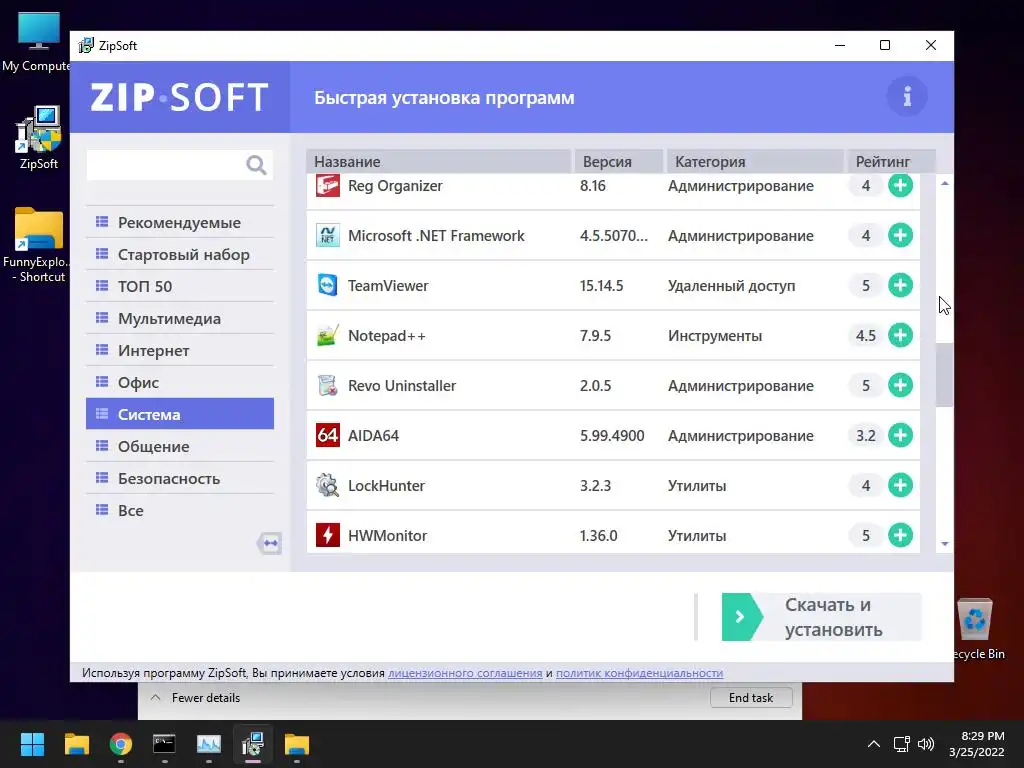This screenshot has width=1024, height=768.
Task: Open the info button in the header
Action: (x=906, y=97)
